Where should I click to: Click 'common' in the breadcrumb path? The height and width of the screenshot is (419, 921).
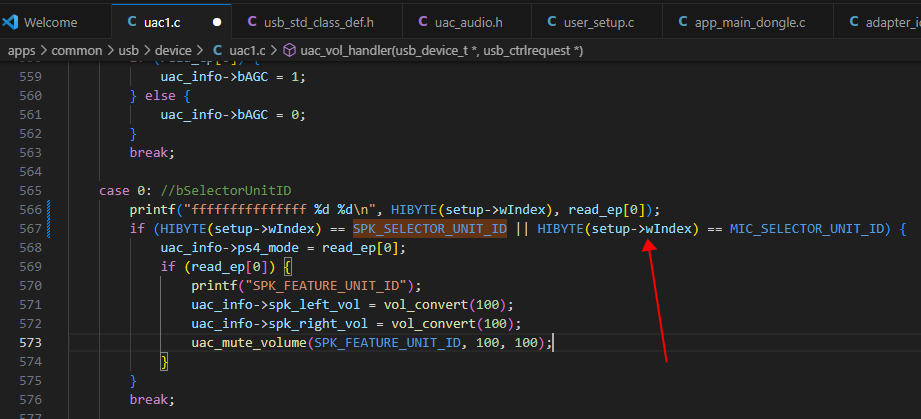(x=76, y=51)
